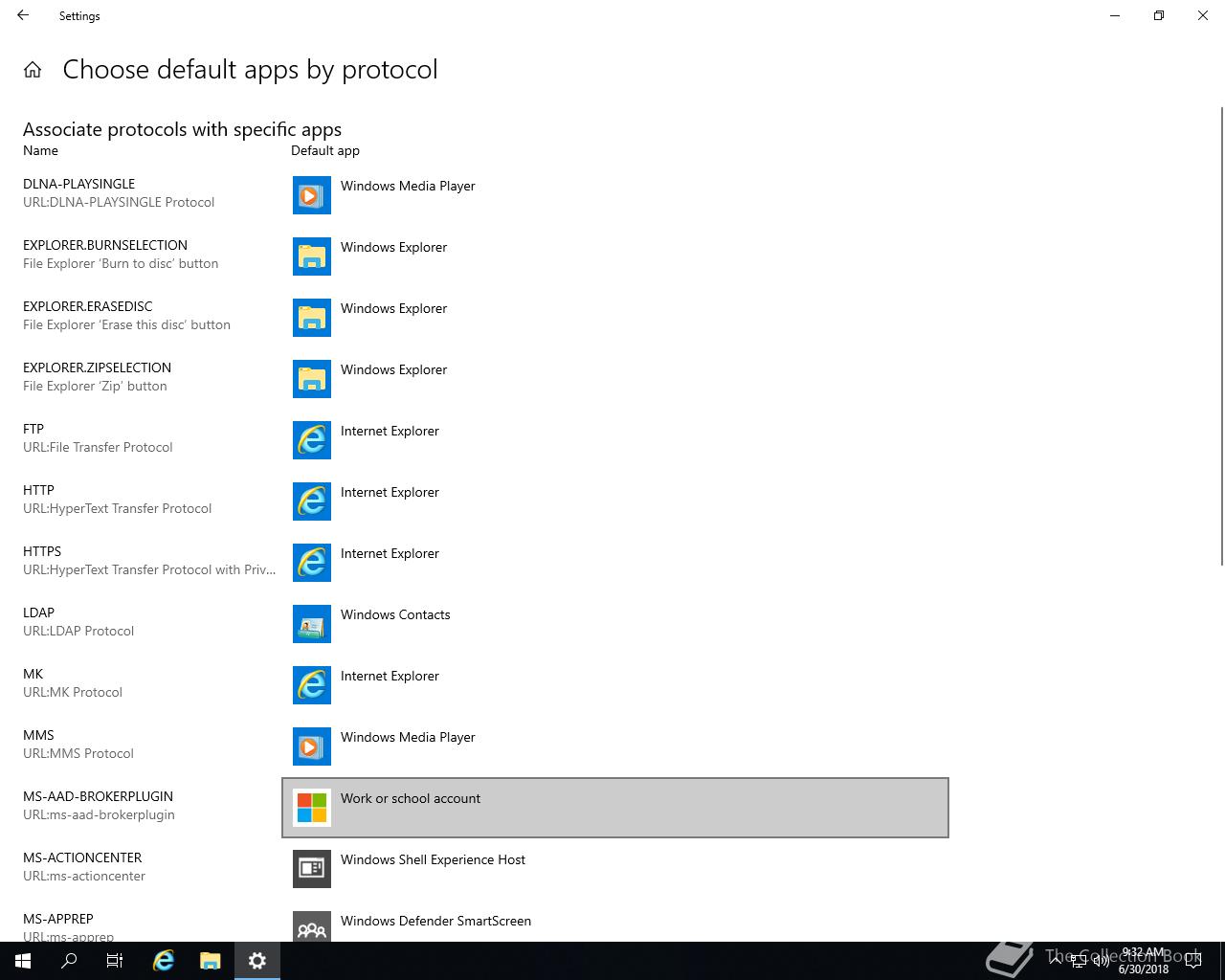Screen dimensions: 1225x980
Task: Click the Internet Explorer icon for HTTPS
Action: [312, 563]
